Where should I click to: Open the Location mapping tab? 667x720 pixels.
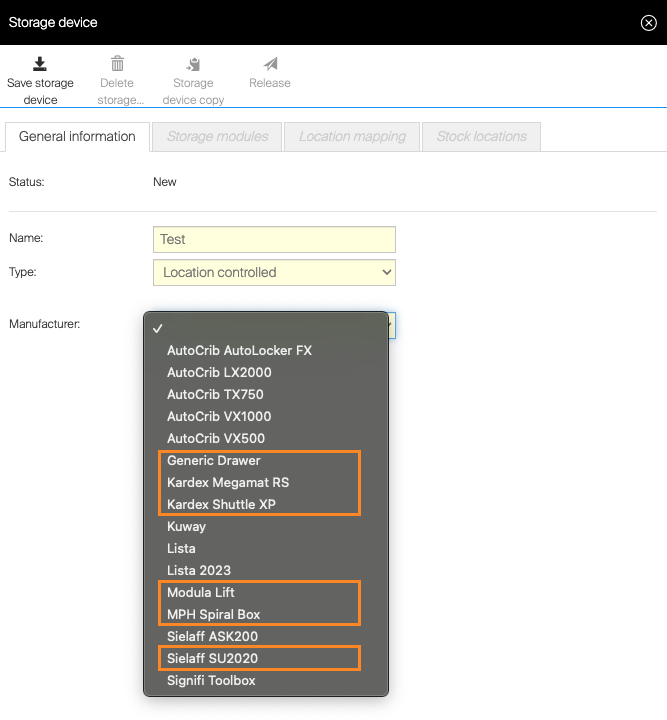pyautogui.click(x=352, y=137)
